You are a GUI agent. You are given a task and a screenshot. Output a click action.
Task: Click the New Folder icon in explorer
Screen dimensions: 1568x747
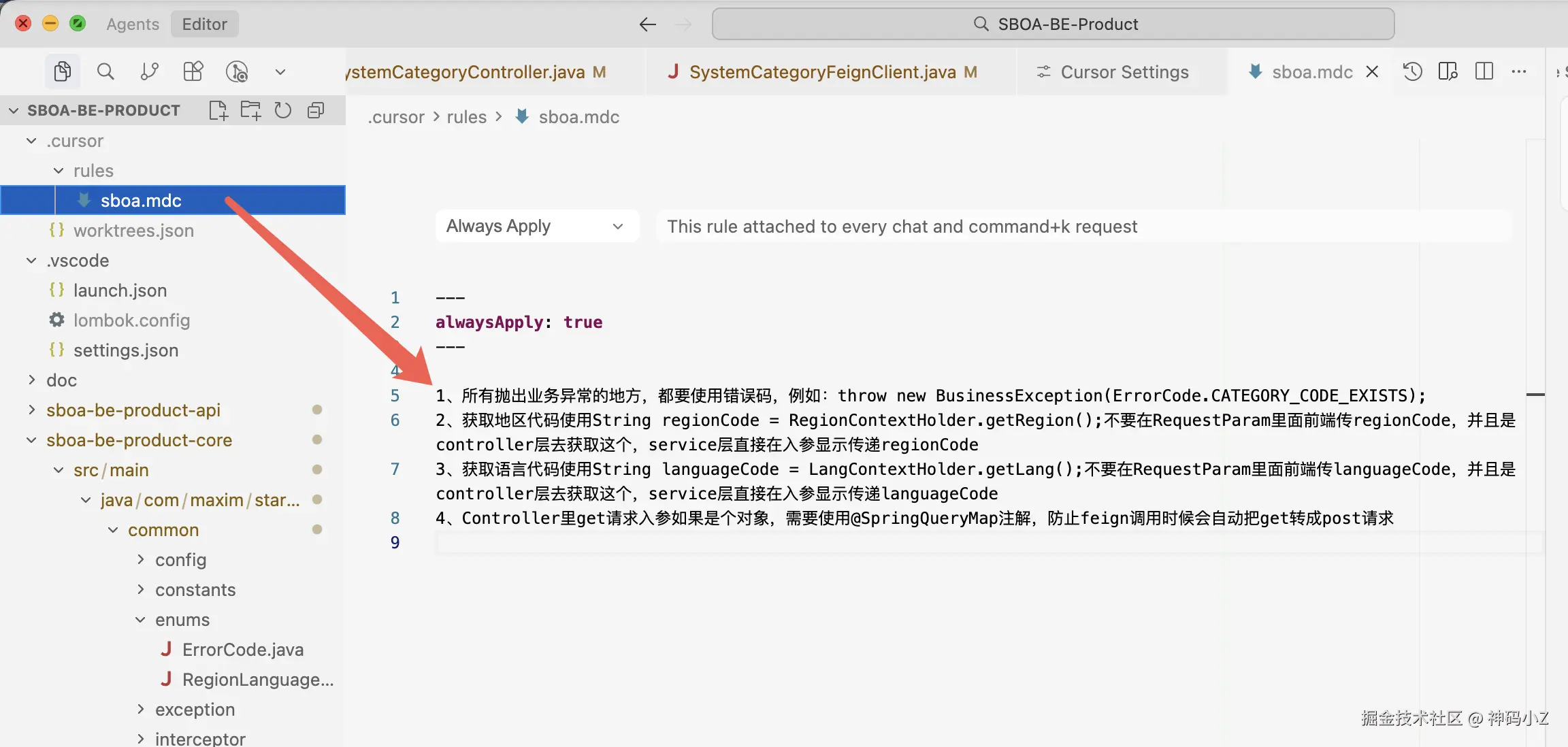[250, 110]
